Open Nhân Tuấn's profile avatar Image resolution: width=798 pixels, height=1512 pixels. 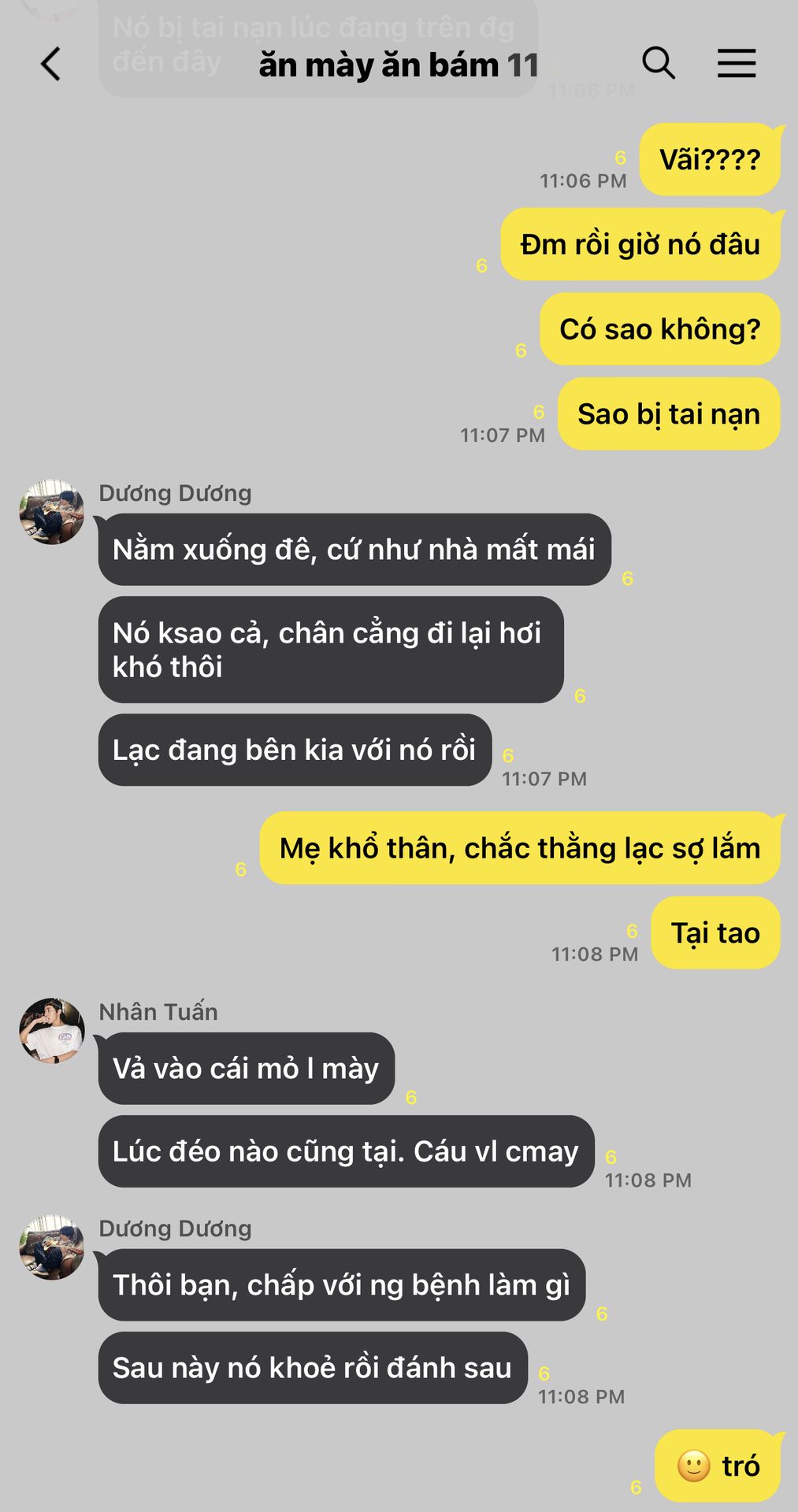tap(52, 1030)
